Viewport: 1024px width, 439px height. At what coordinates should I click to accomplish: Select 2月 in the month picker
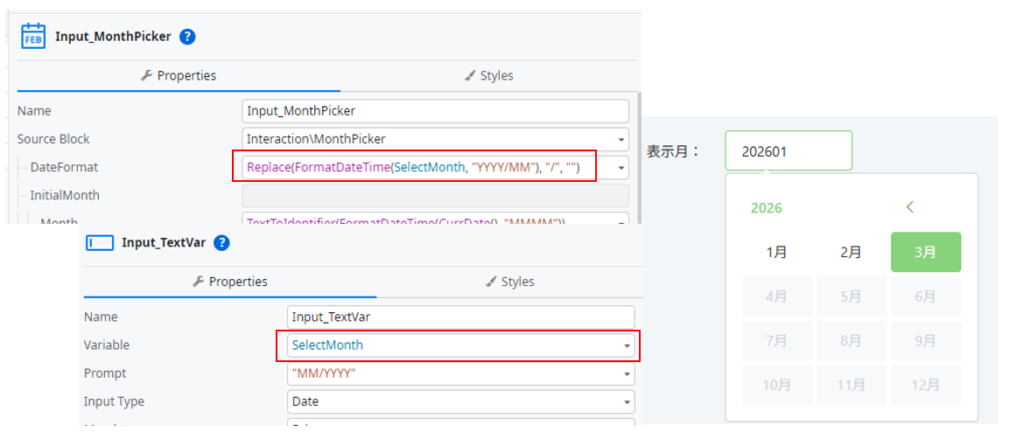coord(851,253)
